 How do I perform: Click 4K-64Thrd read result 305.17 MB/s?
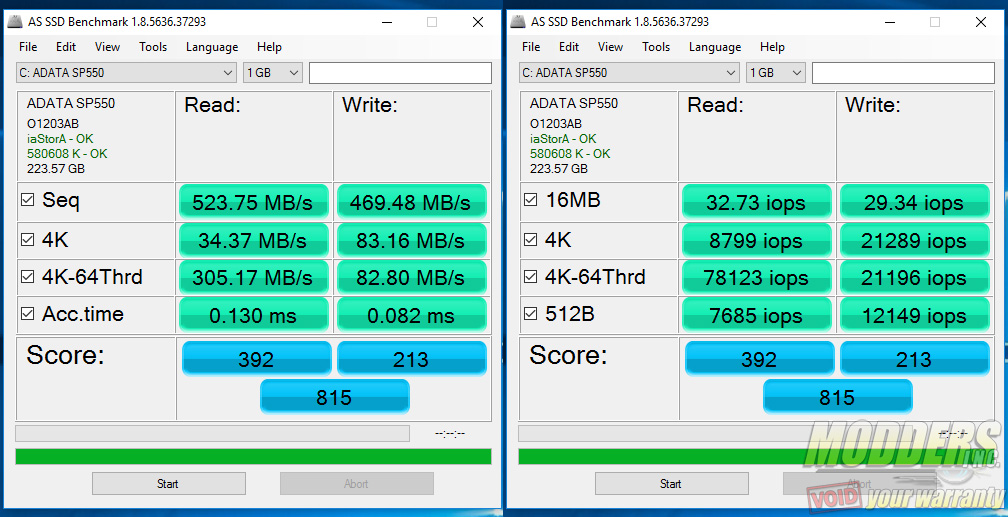pos(253,277)
